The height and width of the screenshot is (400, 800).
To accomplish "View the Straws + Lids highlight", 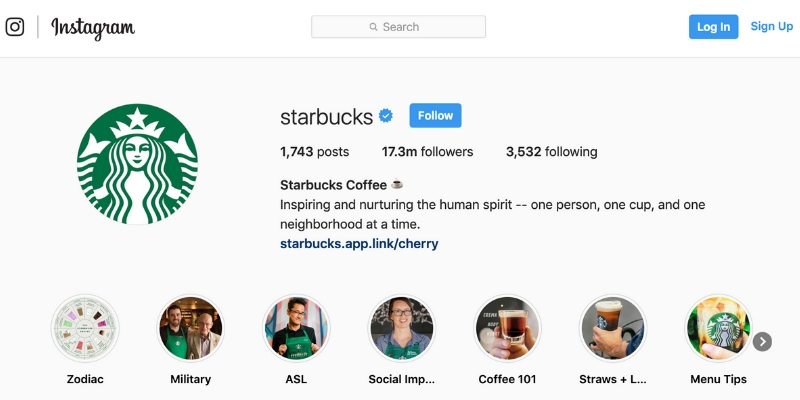I will tap(613, 328).
